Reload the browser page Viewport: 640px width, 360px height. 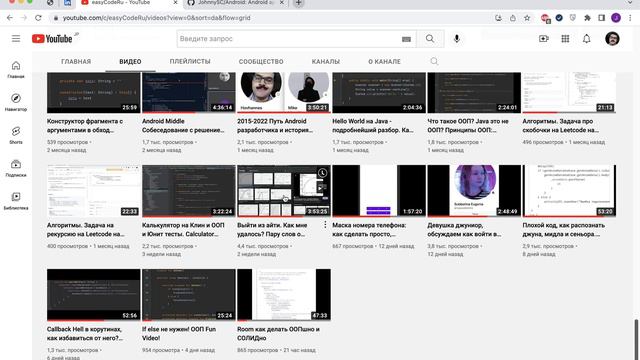pos(38,18)
